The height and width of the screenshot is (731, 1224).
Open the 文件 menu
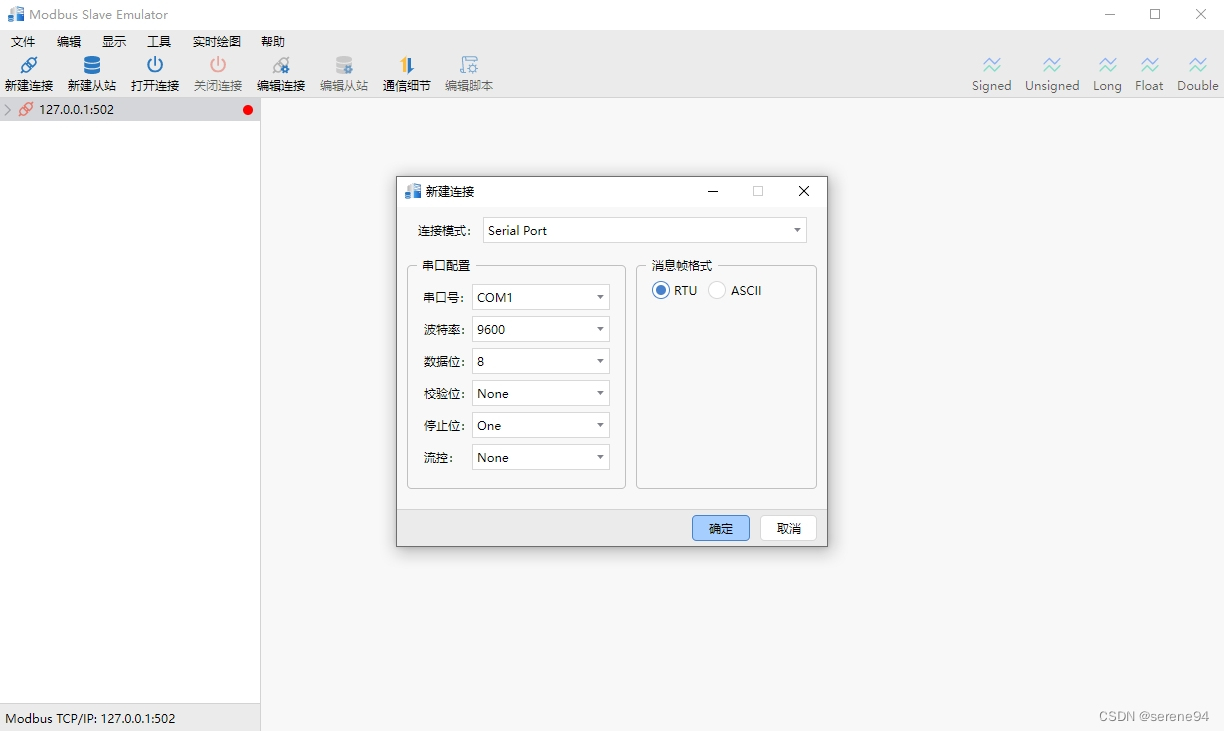click(x=23, y=41)
